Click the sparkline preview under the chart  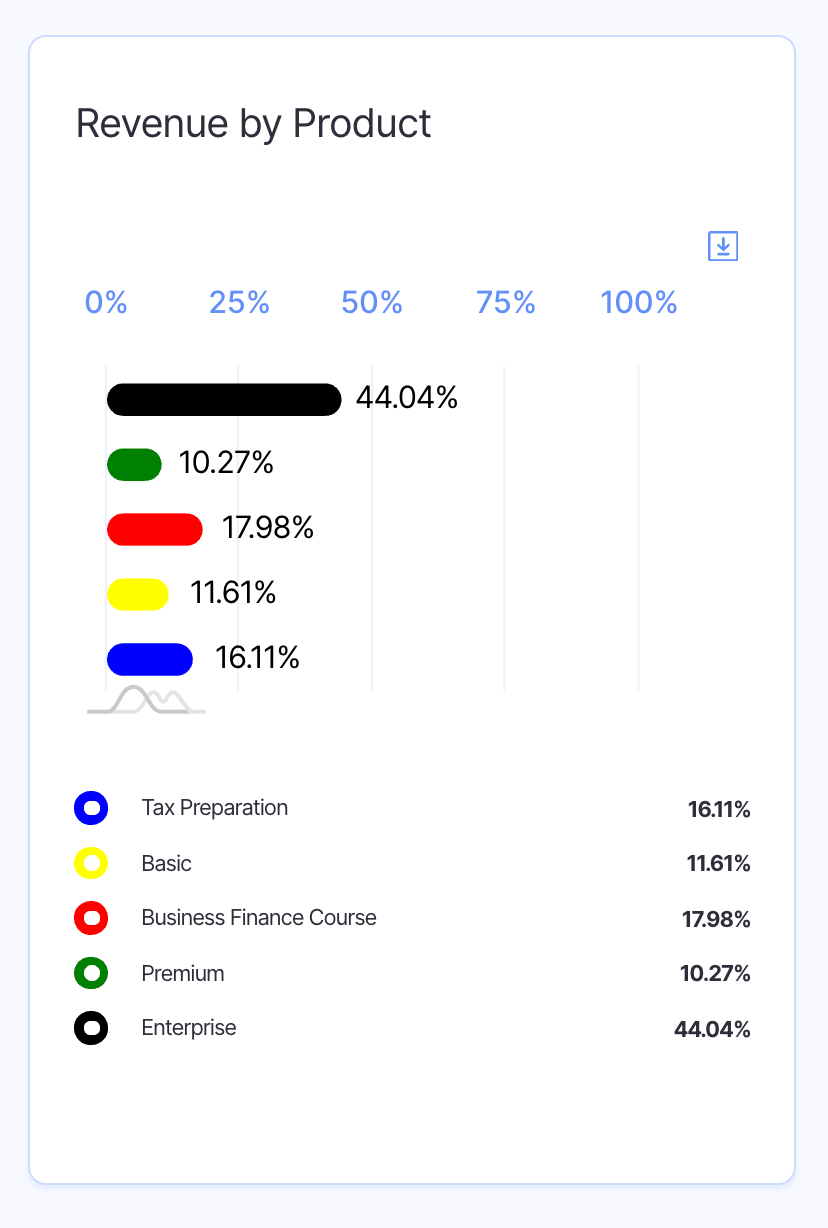tap(146, 701)
